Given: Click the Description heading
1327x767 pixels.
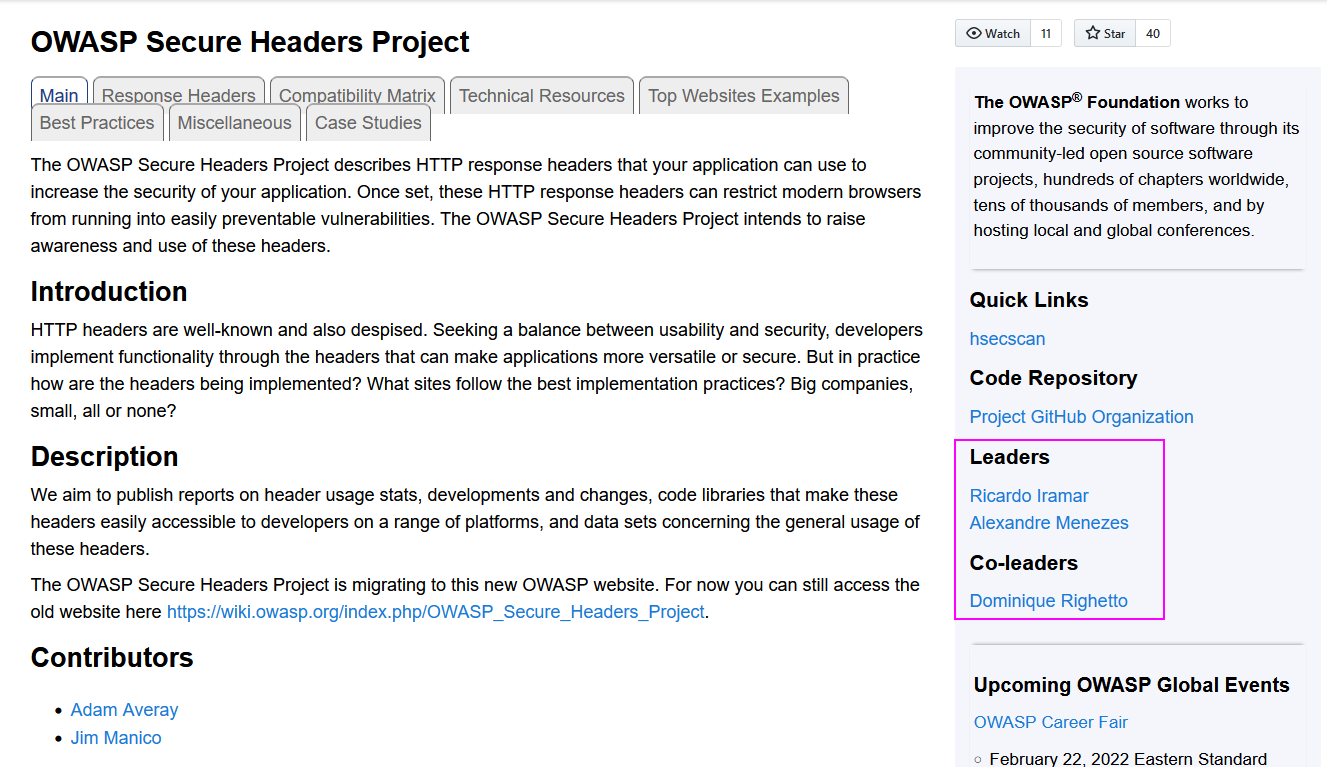Looking at the screenshot, I should 105,457.
